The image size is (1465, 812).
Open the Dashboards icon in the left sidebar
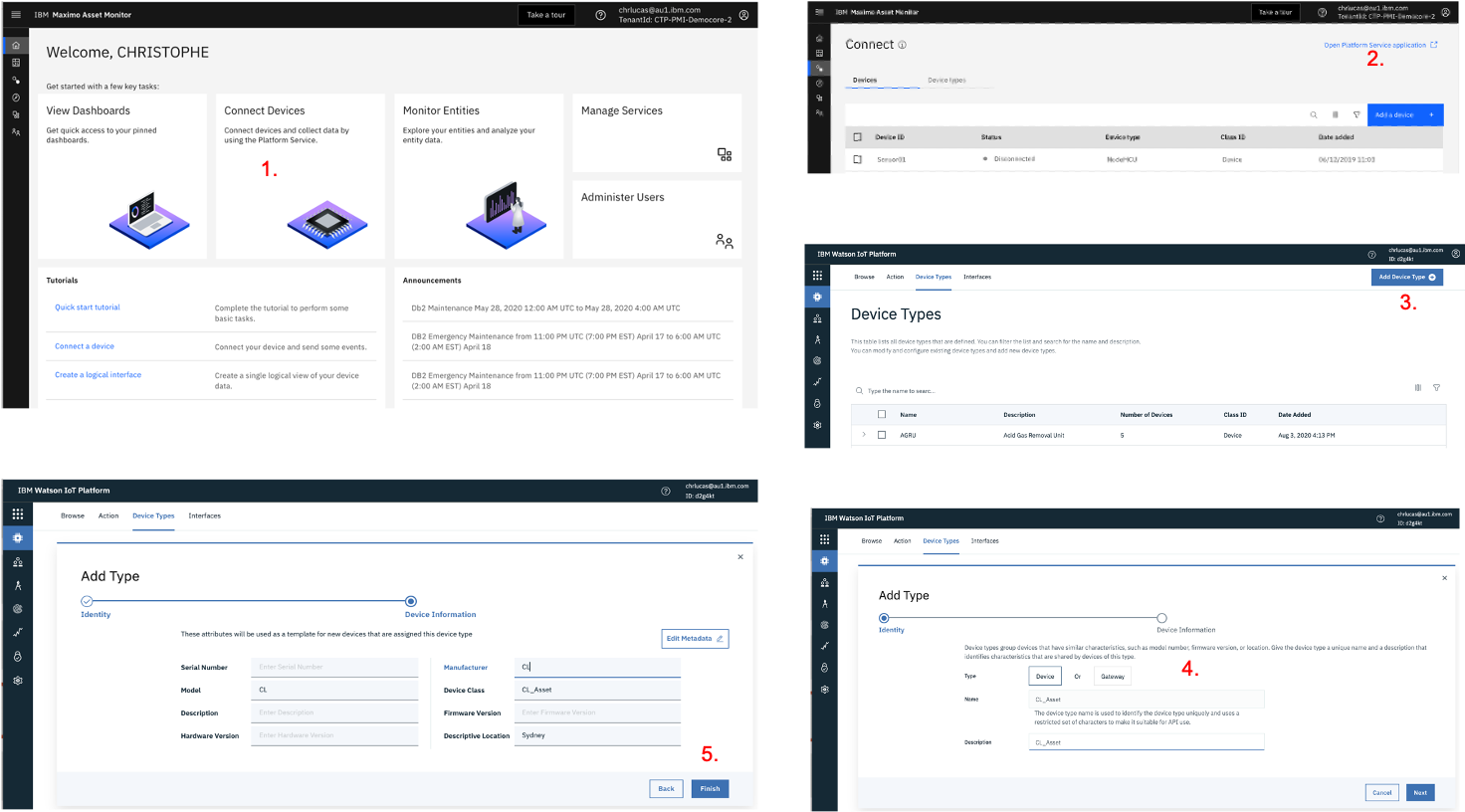tap(16, 64)
